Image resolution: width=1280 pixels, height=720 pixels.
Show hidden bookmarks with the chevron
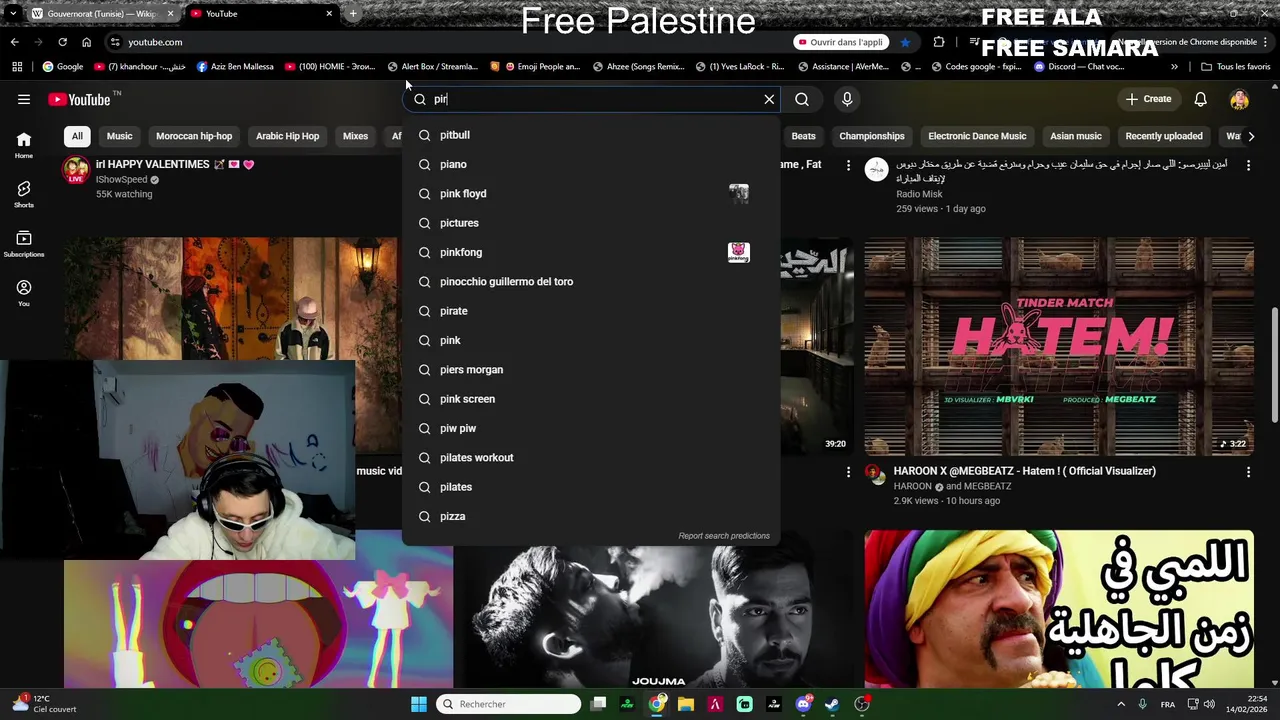(1174, 67)
